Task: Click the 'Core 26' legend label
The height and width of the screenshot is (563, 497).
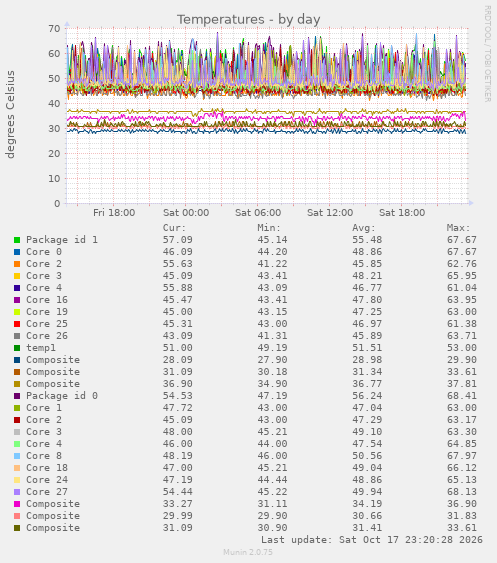Action: (x=47, y=336)
